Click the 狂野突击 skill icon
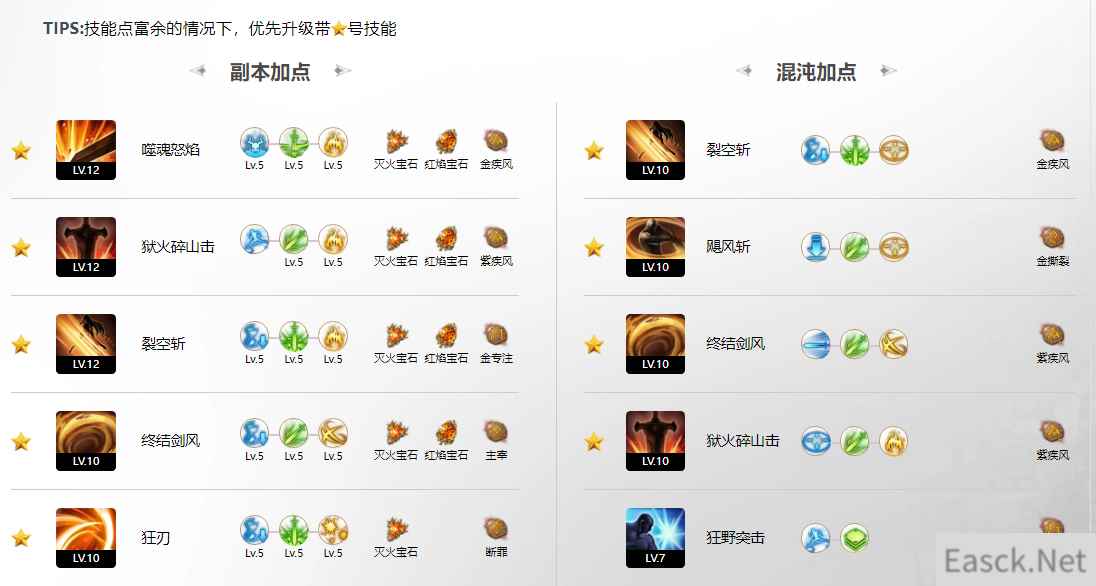 coord(656,538)
